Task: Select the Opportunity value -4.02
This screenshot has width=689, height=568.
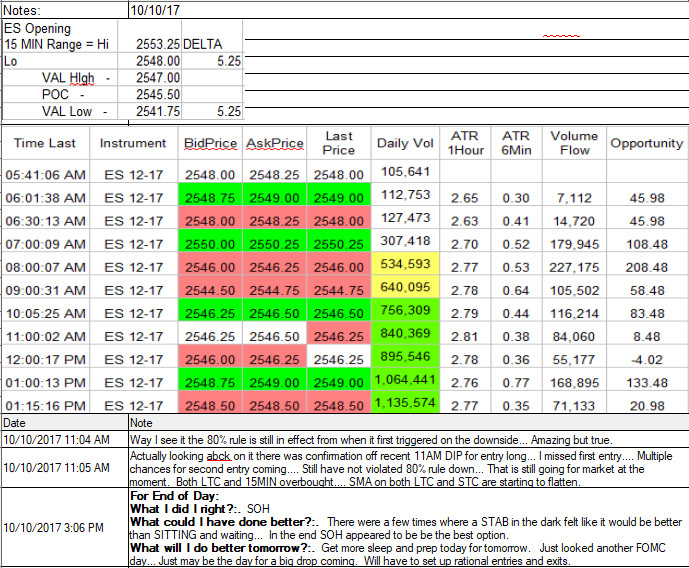Action: coord(647,360)
